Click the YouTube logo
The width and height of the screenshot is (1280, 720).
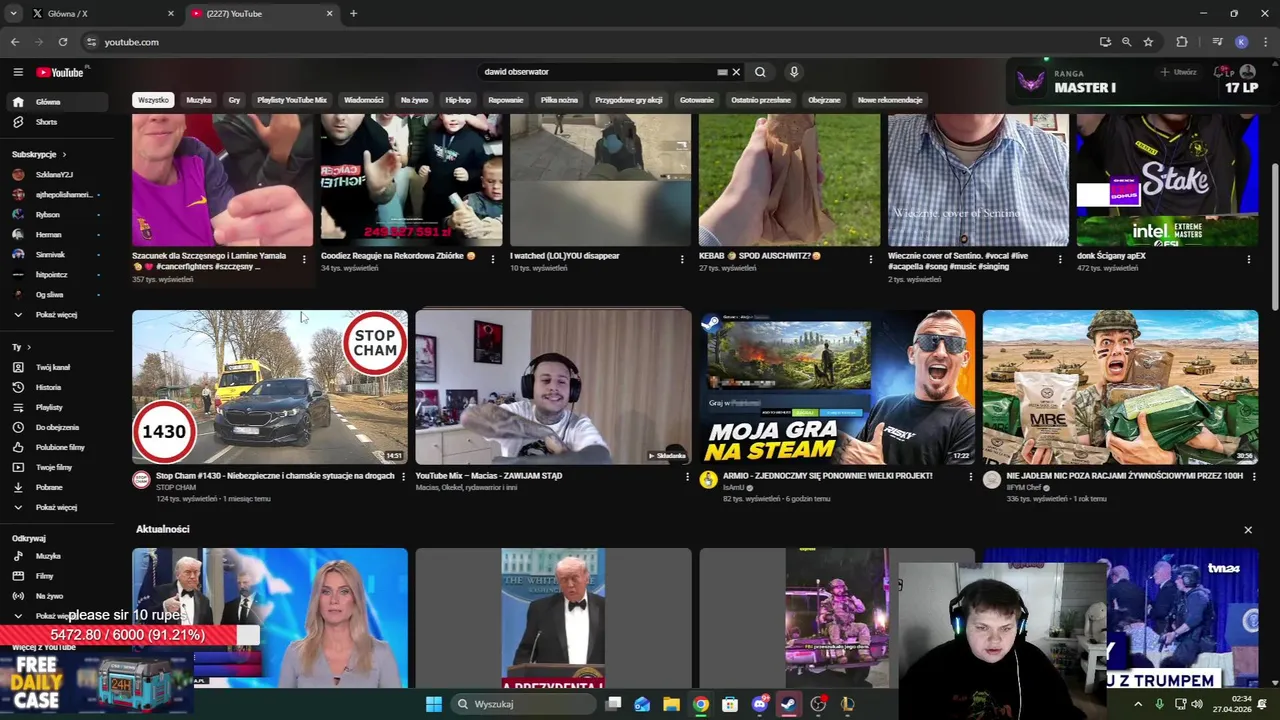(60, 72)
